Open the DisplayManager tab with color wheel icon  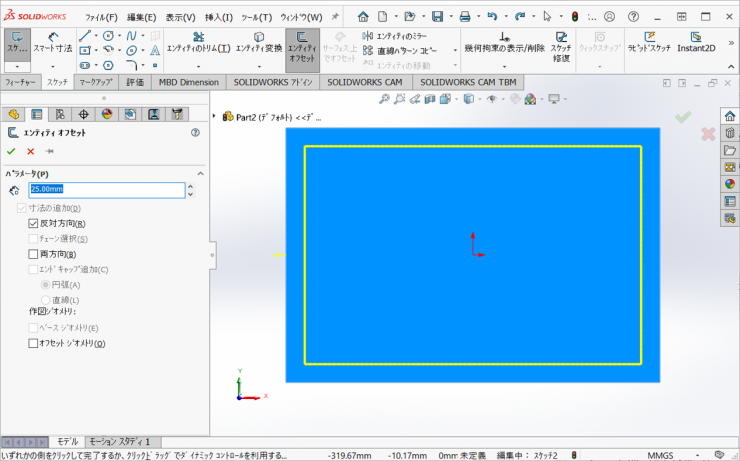[x=107, y=114]
